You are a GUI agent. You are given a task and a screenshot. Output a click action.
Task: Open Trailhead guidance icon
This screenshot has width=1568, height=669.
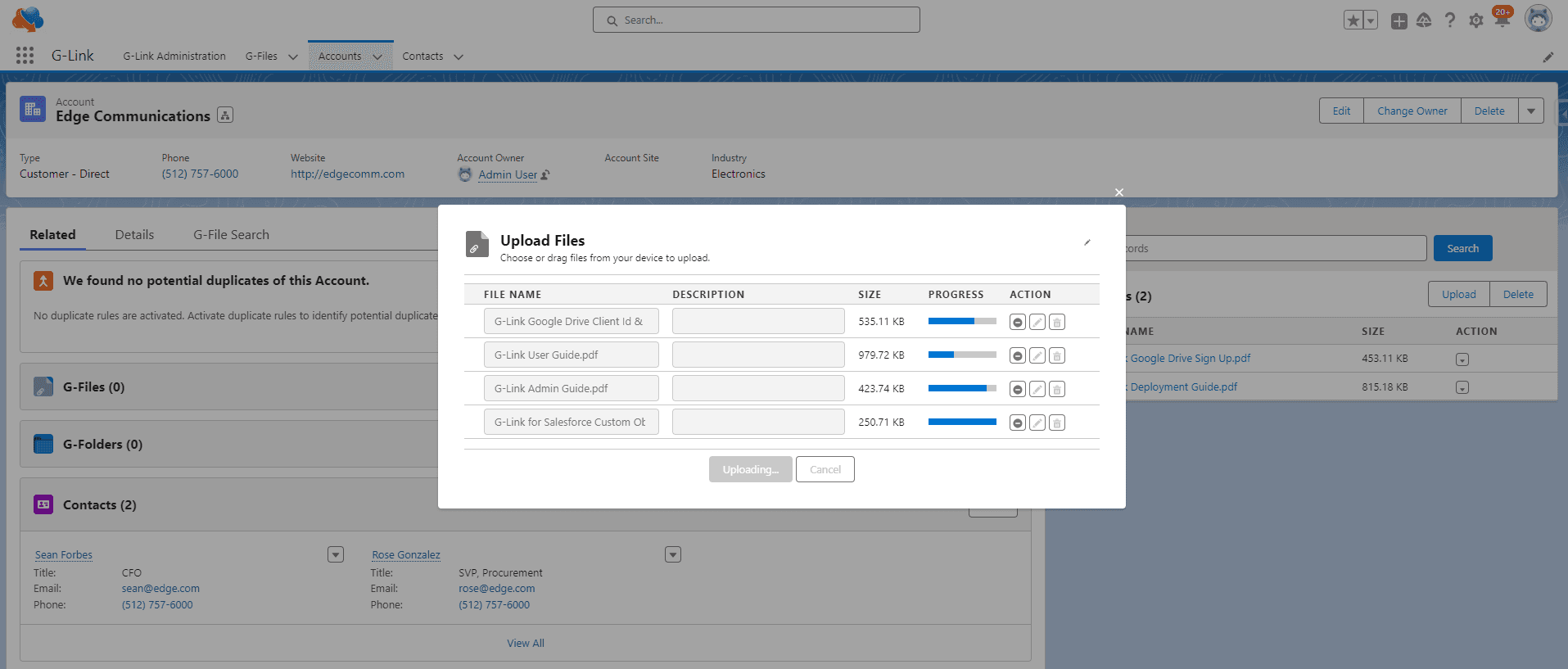[x=1424, y=20]
